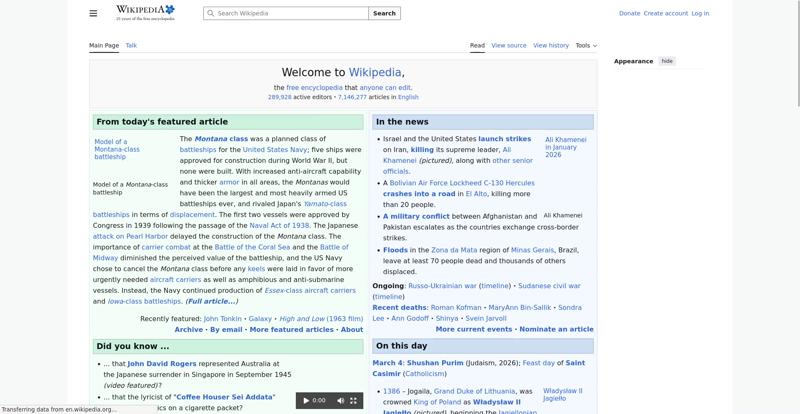Open the Ali Khamenei in January 2026 image

[565, 148]
